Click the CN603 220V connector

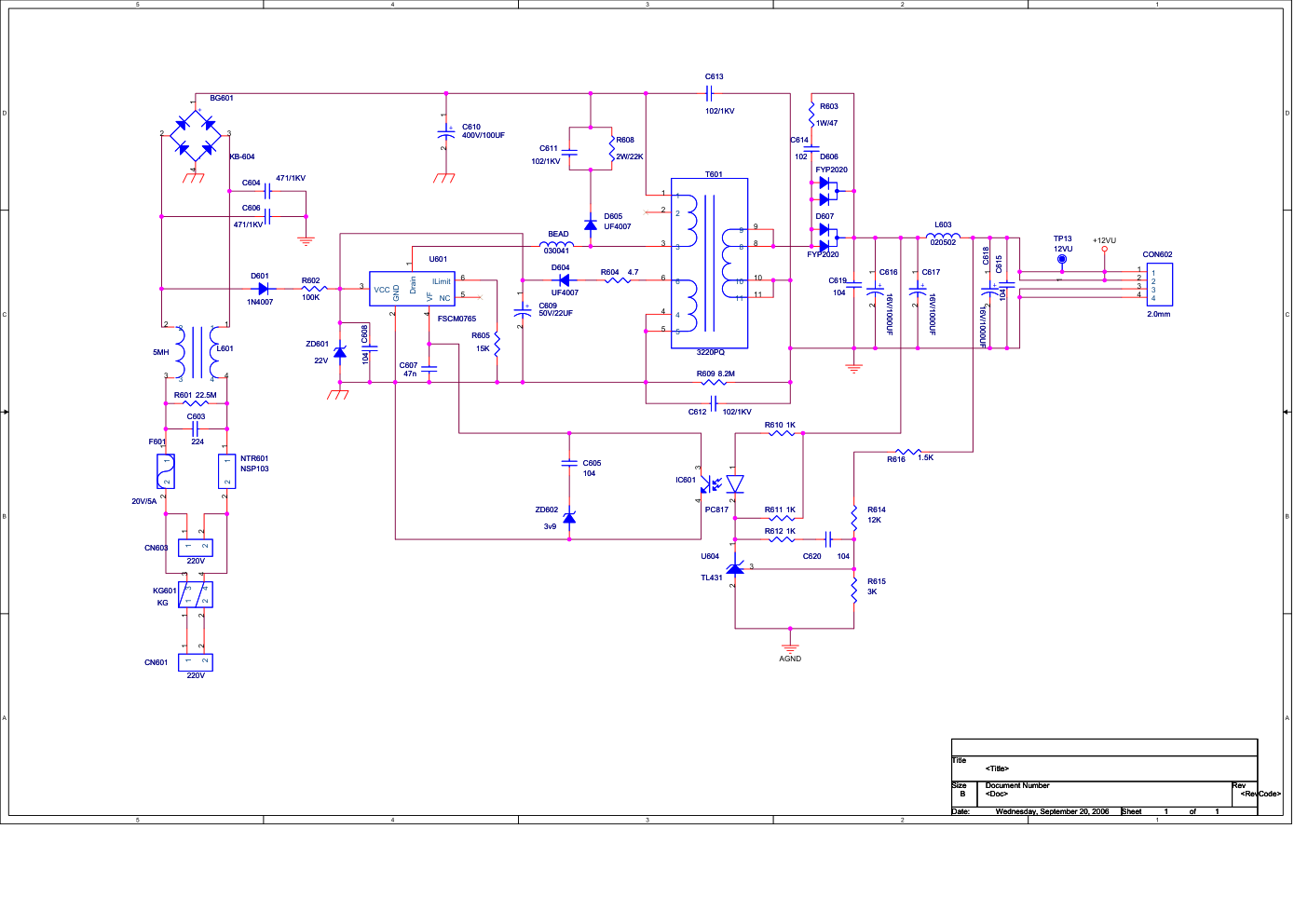[x=196, y=548]
